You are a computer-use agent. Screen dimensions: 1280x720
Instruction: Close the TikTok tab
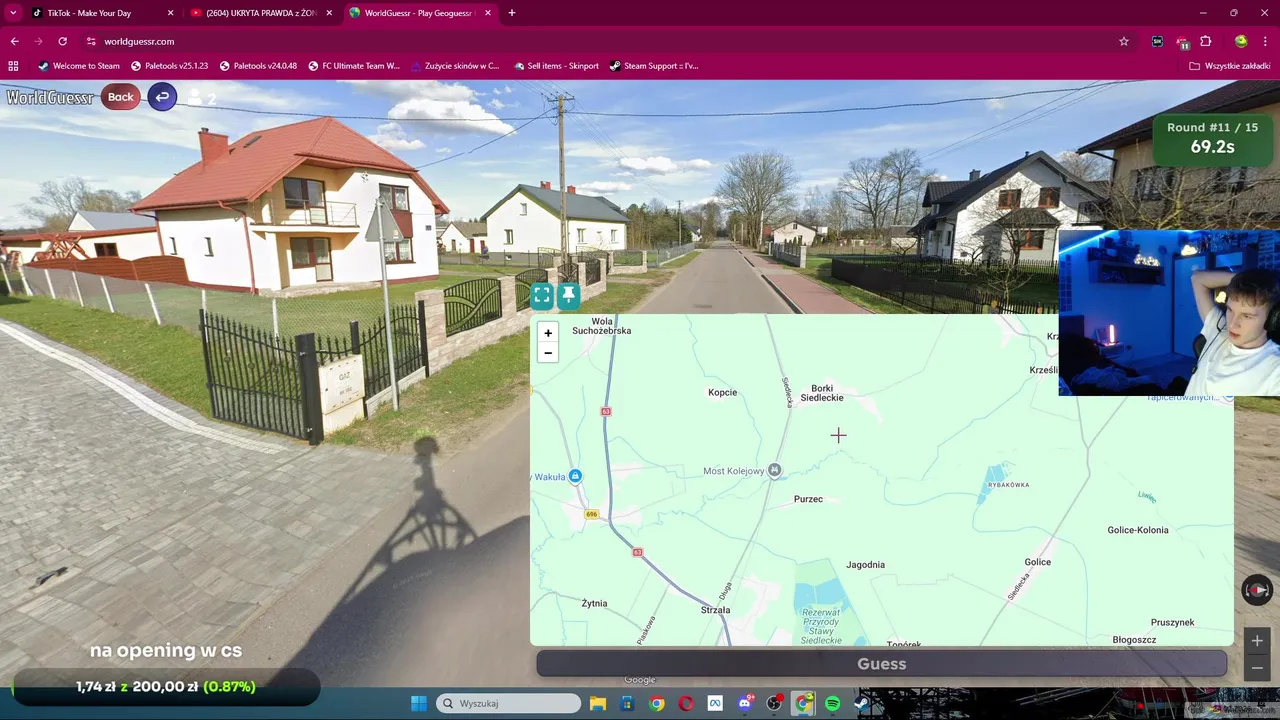[x=170, y=13]
